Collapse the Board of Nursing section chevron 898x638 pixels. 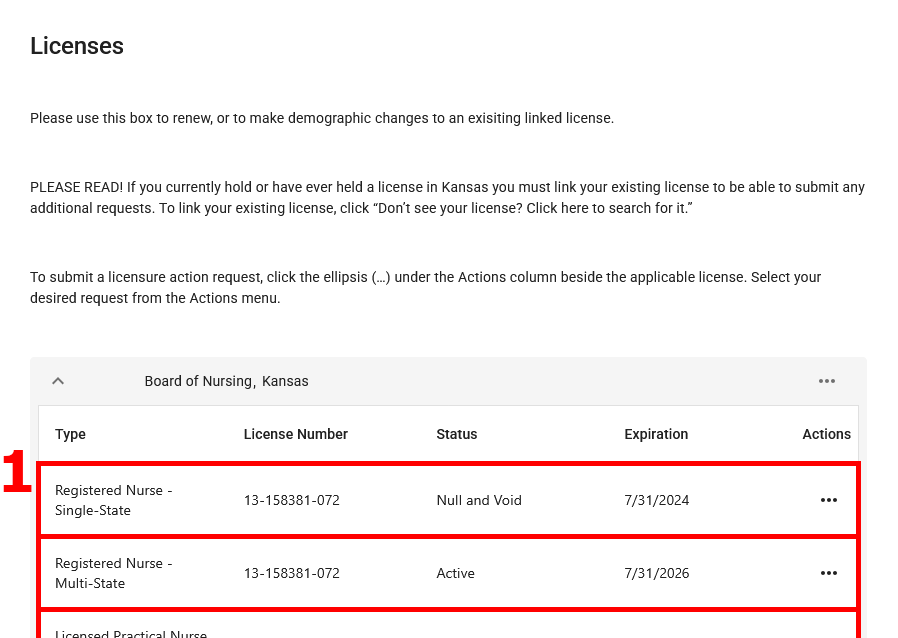click(x=58, y=381)
